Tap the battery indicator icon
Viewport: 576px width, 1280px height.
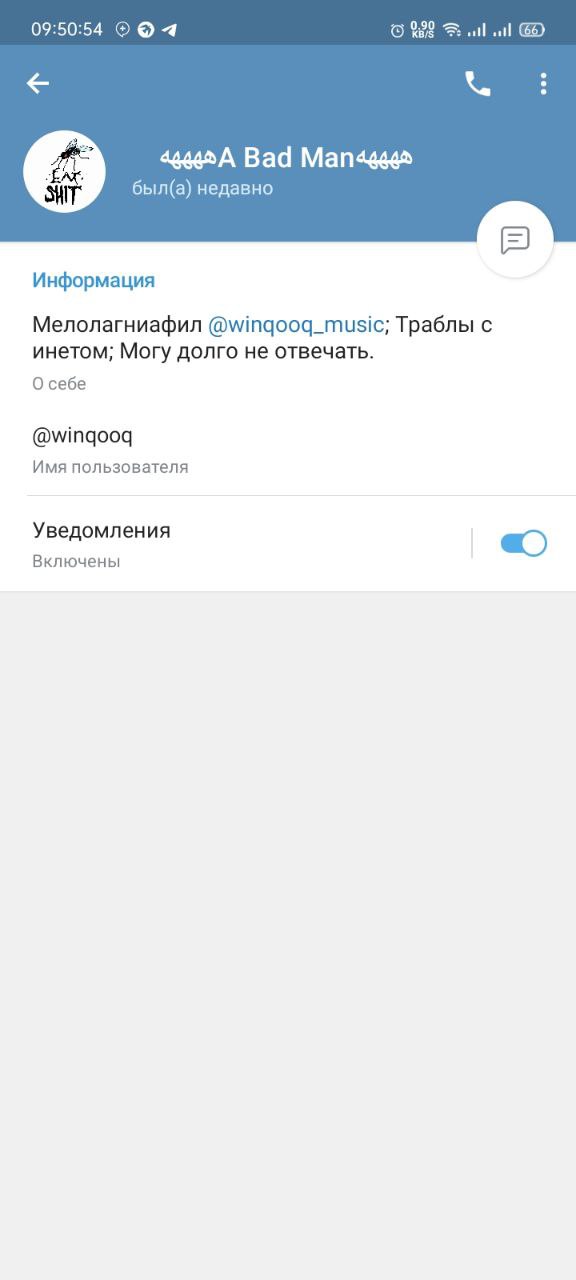(x=532, y=30)
